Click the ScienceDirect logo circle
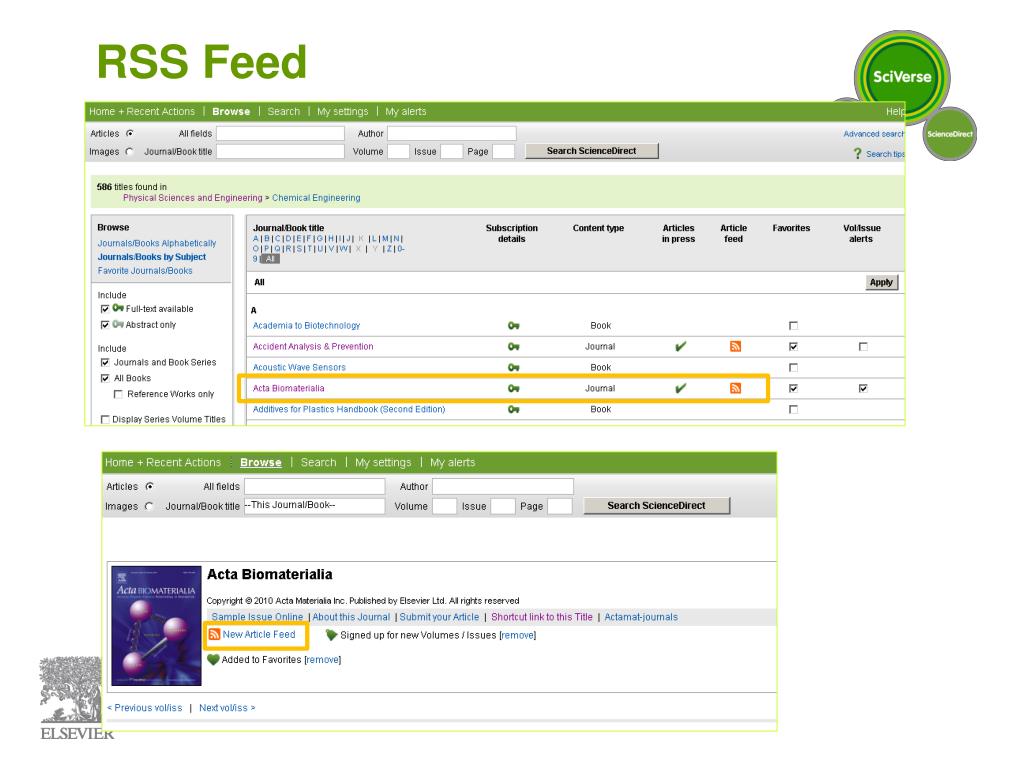This screenshot has width=1024, height=768. pos(950,134)
